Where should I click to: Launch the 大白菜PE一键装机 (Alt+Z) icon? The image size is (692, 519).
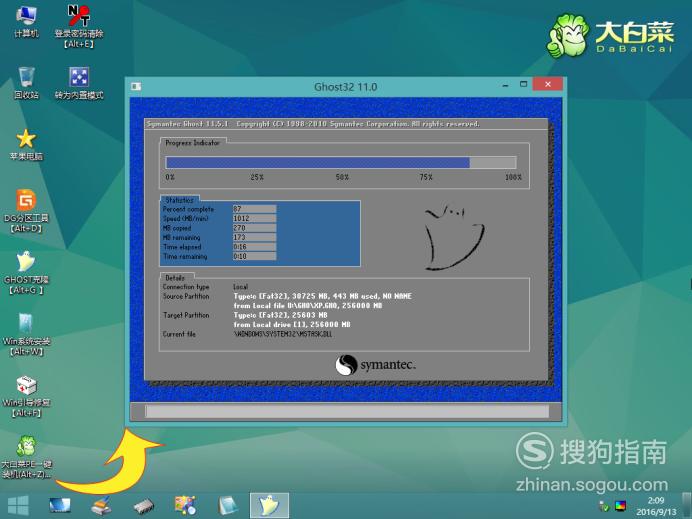pyautogui.click(x=26, y=457)
